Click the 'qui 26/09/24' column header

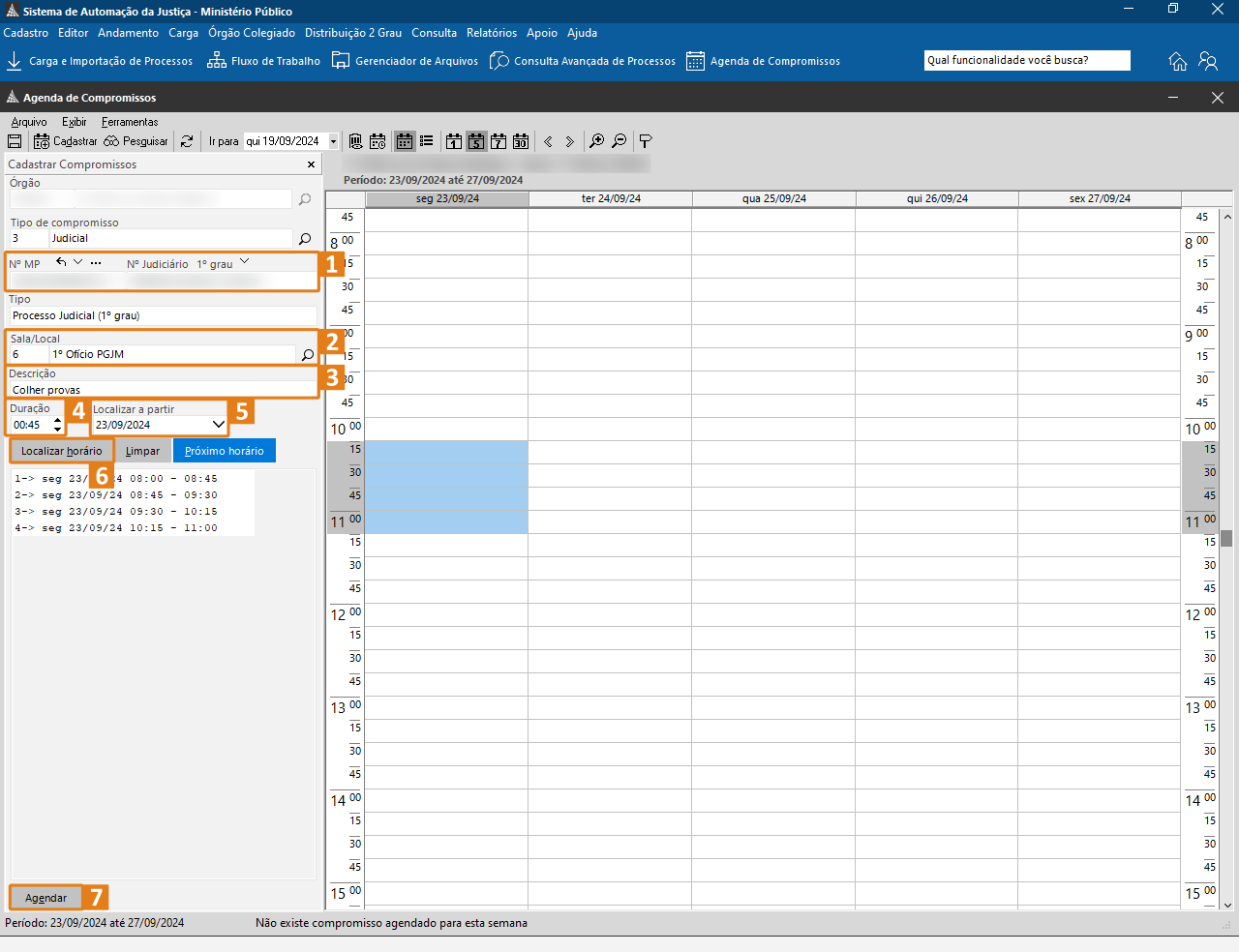tap(937, 198)
